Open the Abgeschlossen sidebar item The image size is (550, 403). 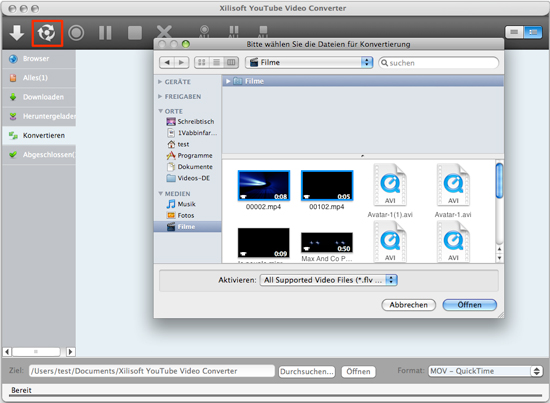pos(39,155)
